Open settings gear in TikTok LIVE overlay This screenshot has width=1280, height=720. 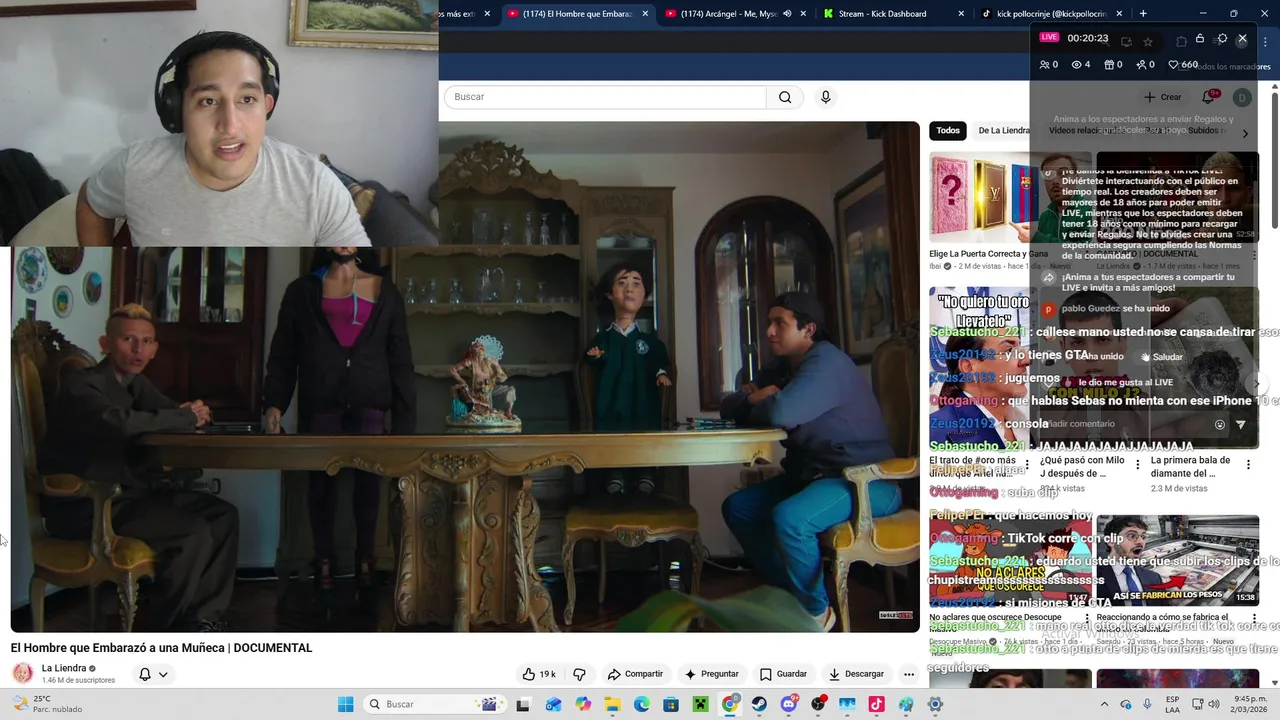(x=1222, y=38)
